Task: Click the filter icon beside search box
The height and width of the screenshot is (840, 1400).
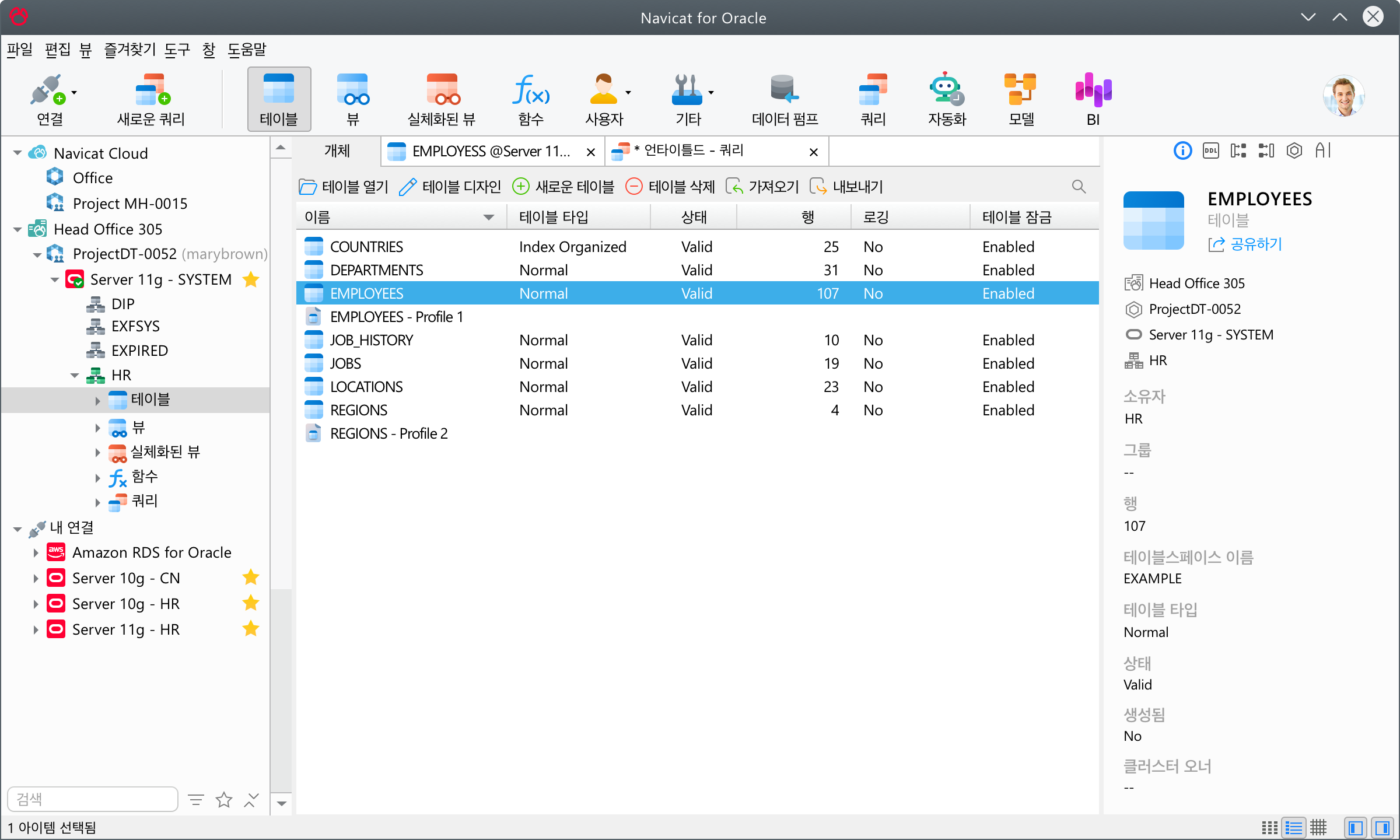Action: click(196, 800)
